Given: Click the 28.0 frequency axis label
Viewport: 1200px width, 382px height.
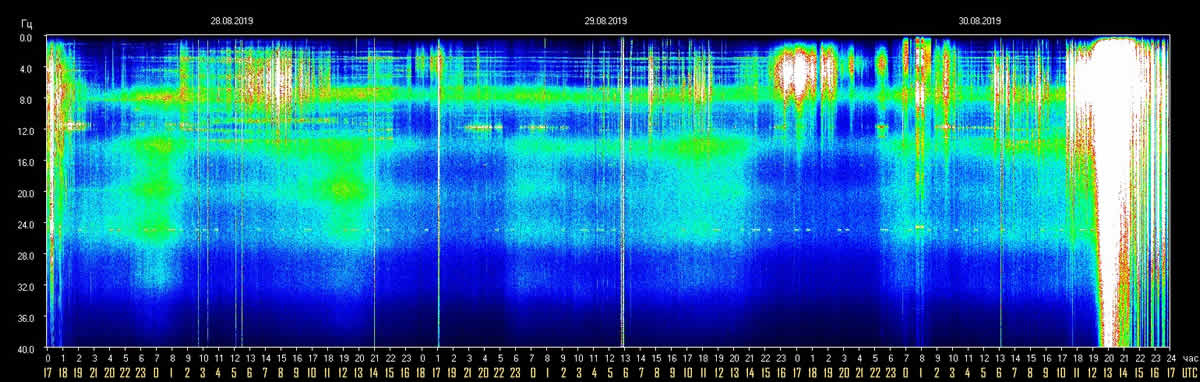Looking at the screenshot, I should pos(24,256).
